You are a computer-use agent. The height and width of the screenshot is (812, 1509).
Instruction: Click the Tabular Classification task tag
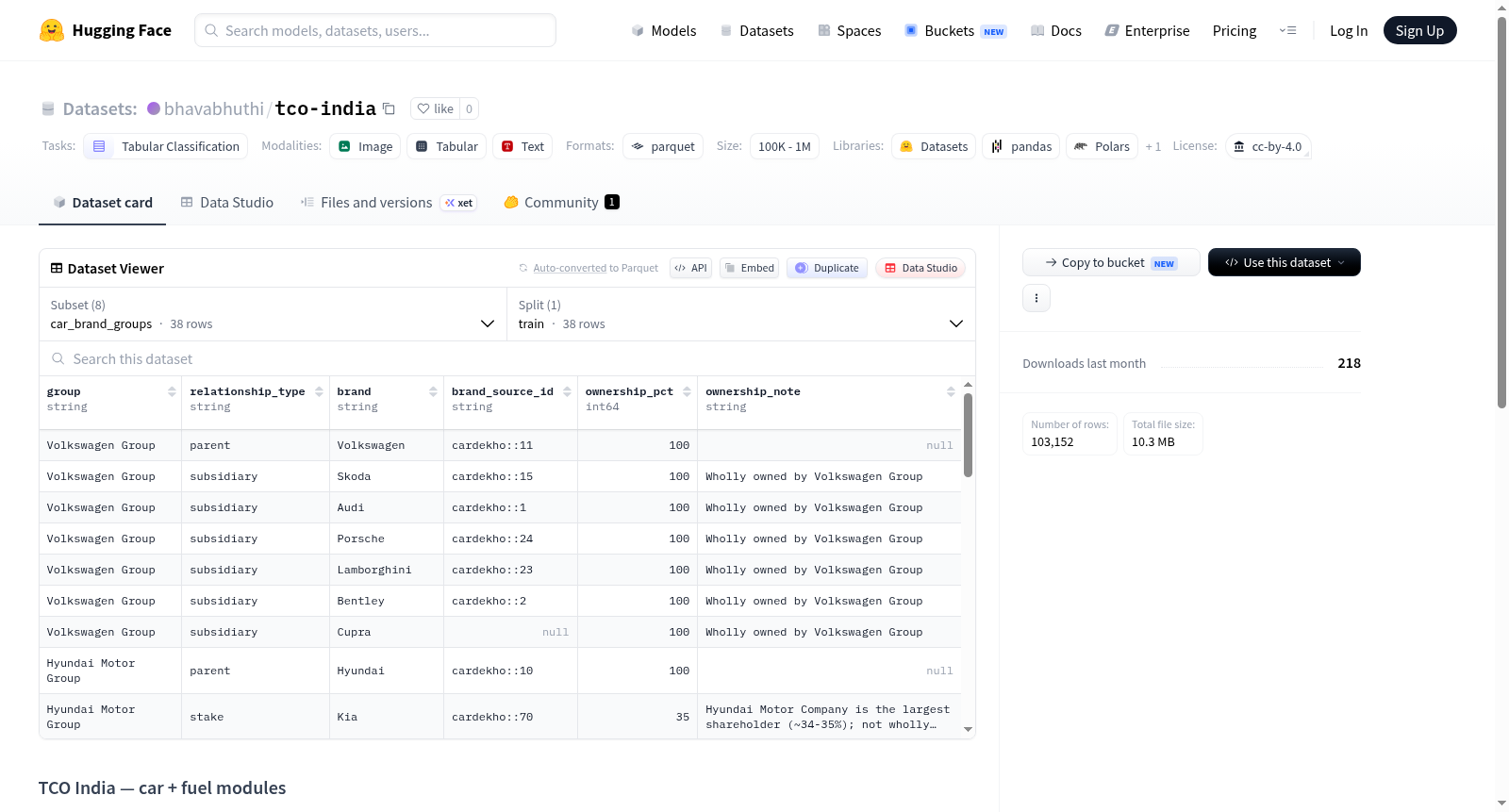(x=166, y=146)
